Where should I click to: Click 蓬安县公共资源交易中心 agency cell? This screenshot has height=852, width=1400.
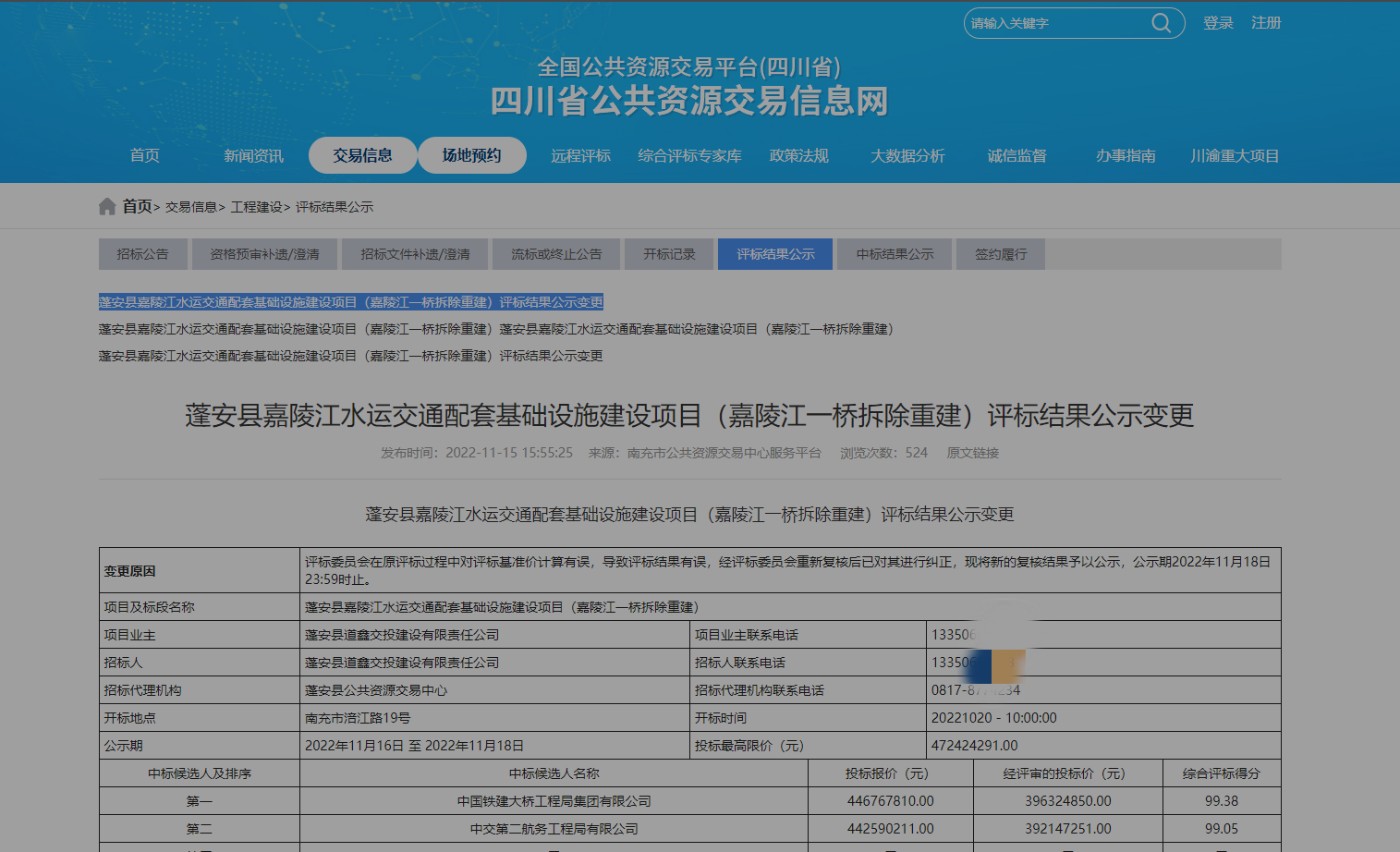tap(495, 690)
